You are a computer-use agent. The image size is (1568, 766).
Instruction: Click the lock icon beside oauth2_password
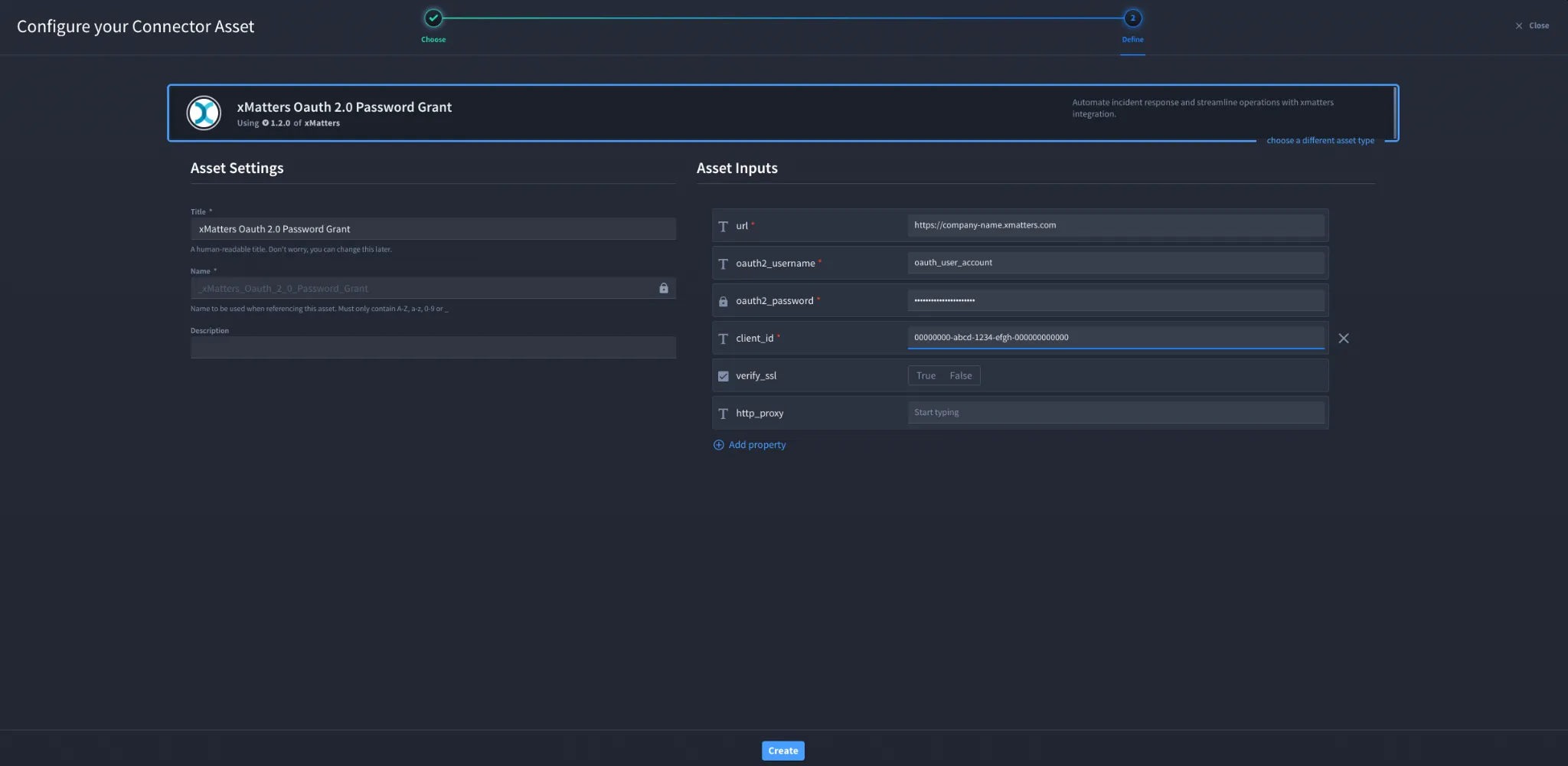tap(723, 301)
